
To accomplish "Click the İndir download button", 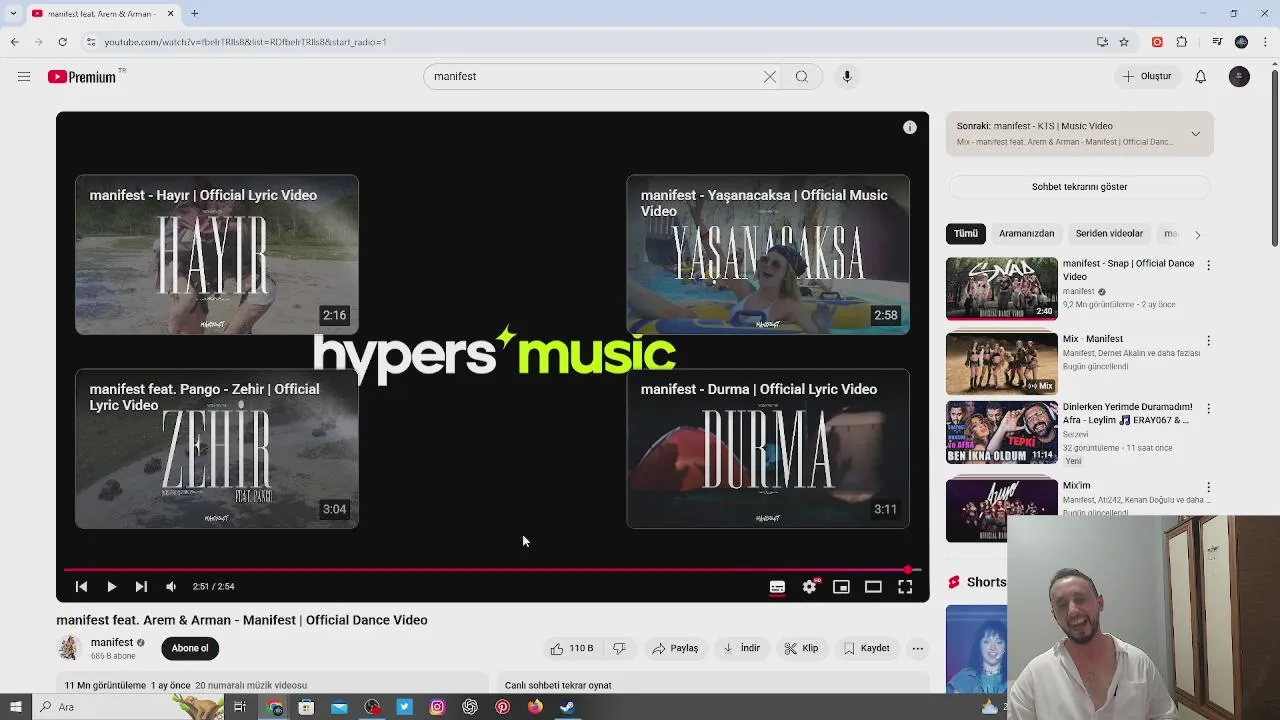I will (742, 648).
